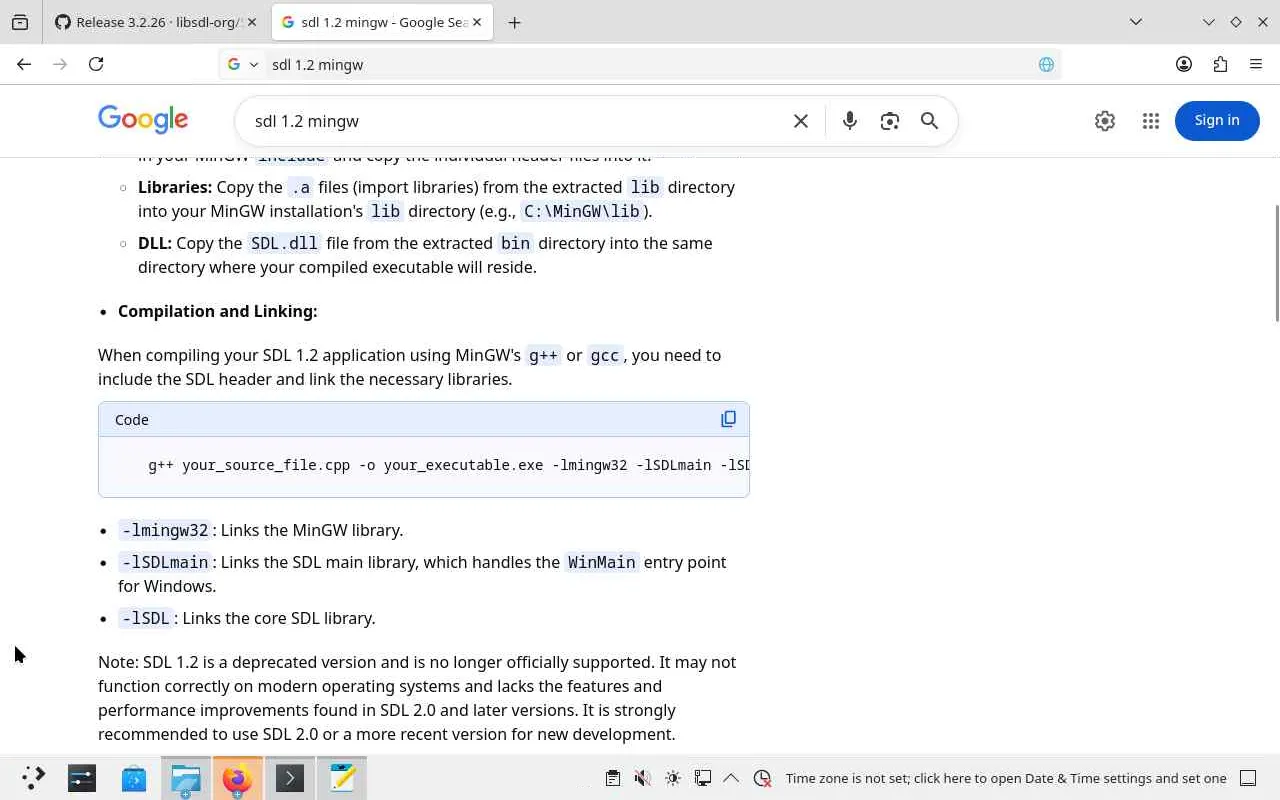Open the terminal from taskbar

(x=290, y=778)
